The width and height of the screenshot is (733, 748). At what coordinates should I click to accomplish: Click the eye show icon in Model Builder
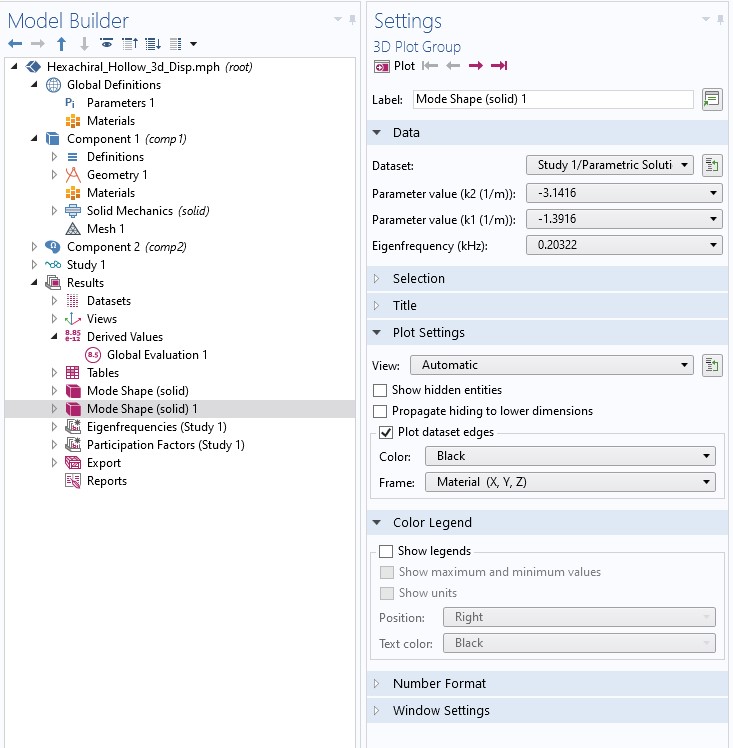[107, 44]
